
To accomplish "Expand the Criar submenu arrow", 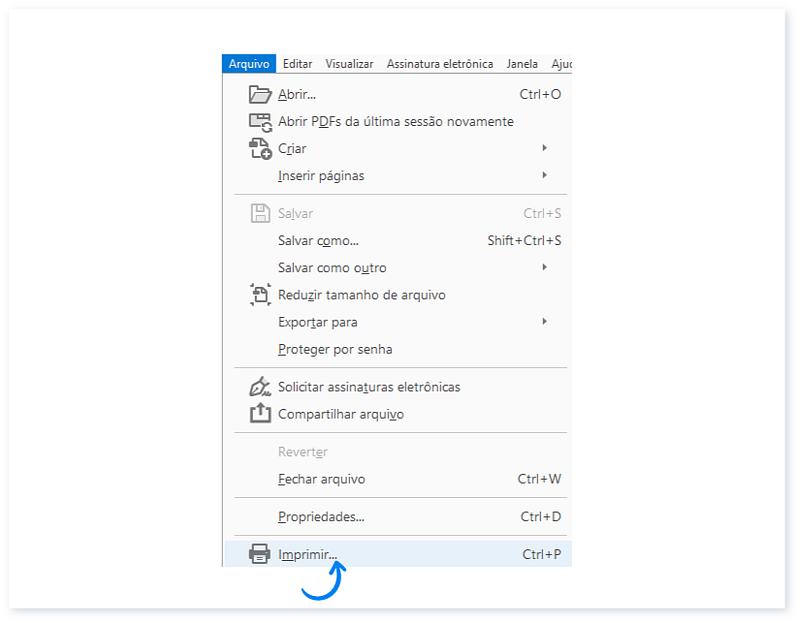I will click(x=544, y=148).
